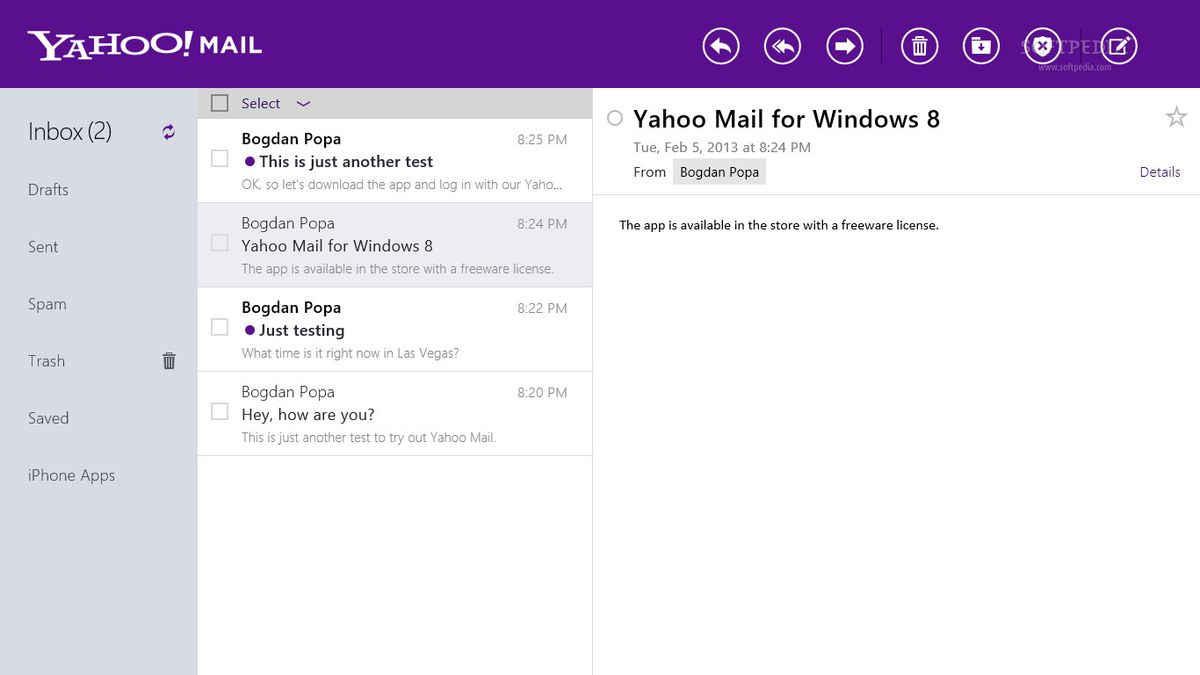The width and height of the screenshot is (1200, 675).
Task: Check the 'Yahoo Mail for Windows 8' list checkbox
Action: 220,243
